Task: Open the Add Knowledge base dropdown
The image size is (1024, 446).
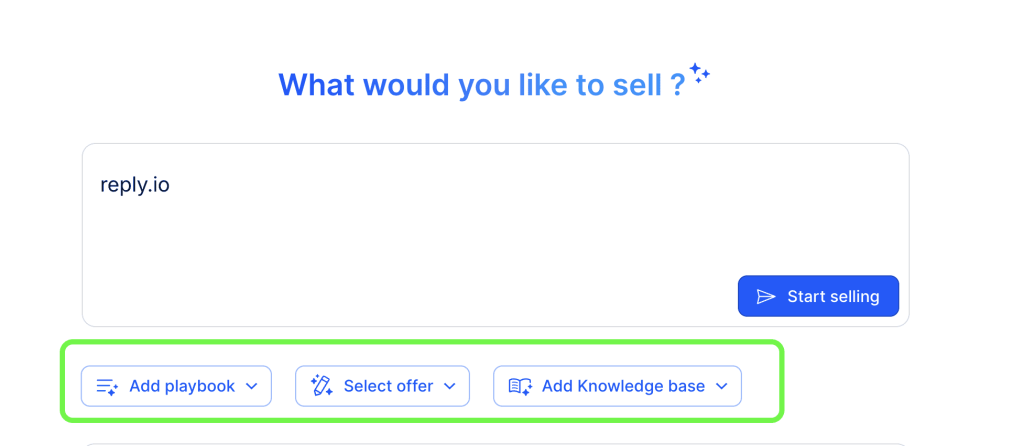Action: (x=617, y=386)
